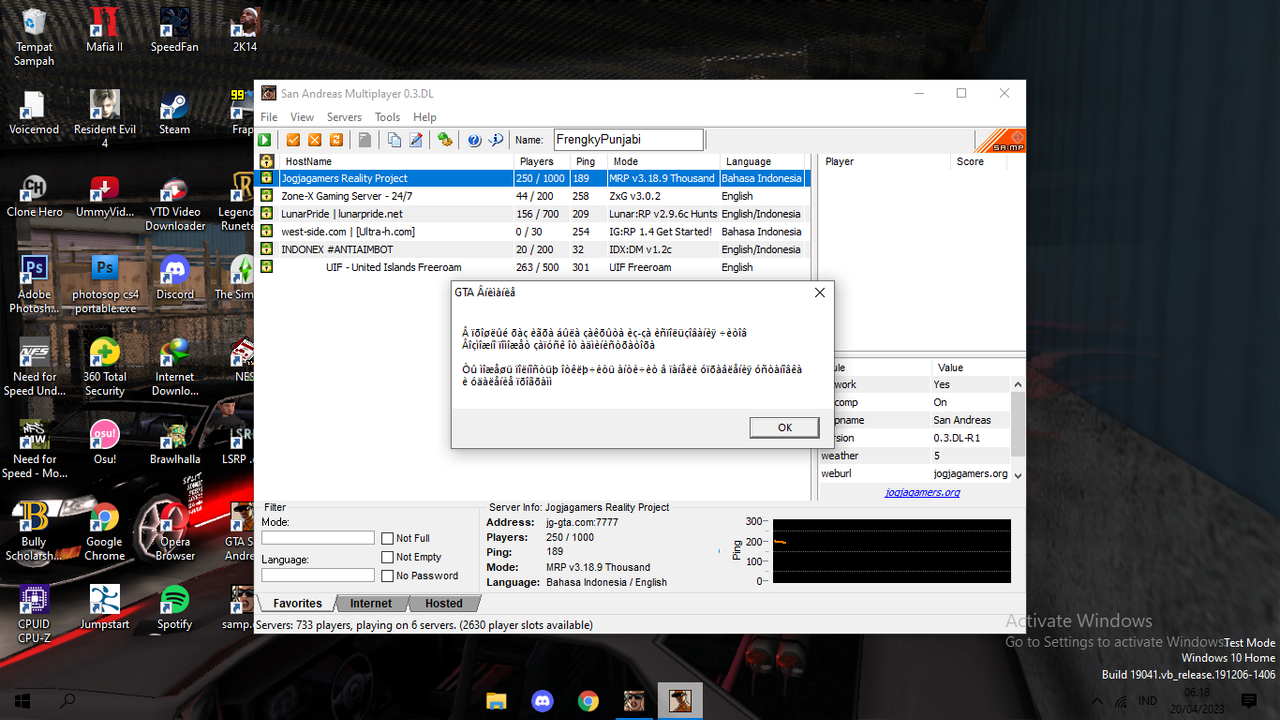Click scroll-up arrow in server rules list
1280x720 pixels.
[x=1018, y=385]
